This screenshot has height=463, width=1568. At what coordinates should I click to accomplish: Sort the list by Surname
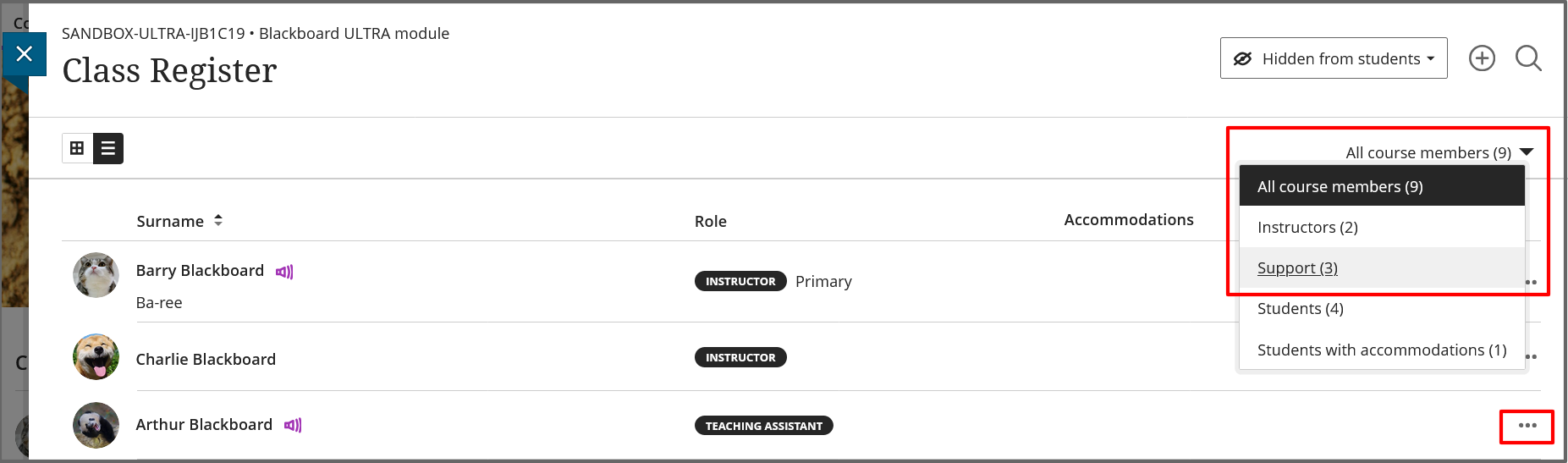point(179,221)
